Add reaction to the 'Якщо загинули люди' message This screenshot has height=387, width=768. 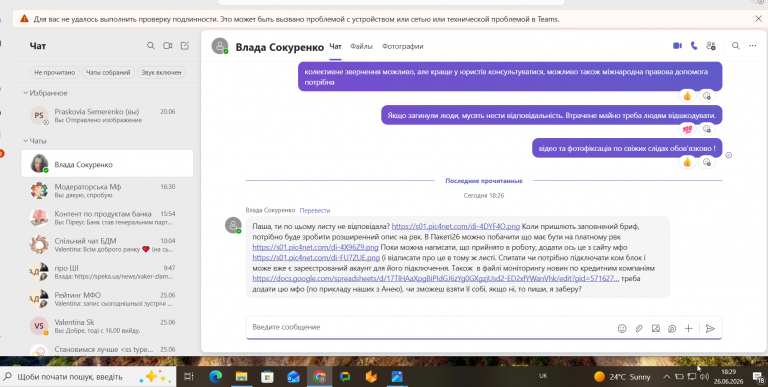pyautogui.click(x=706, y=129)
